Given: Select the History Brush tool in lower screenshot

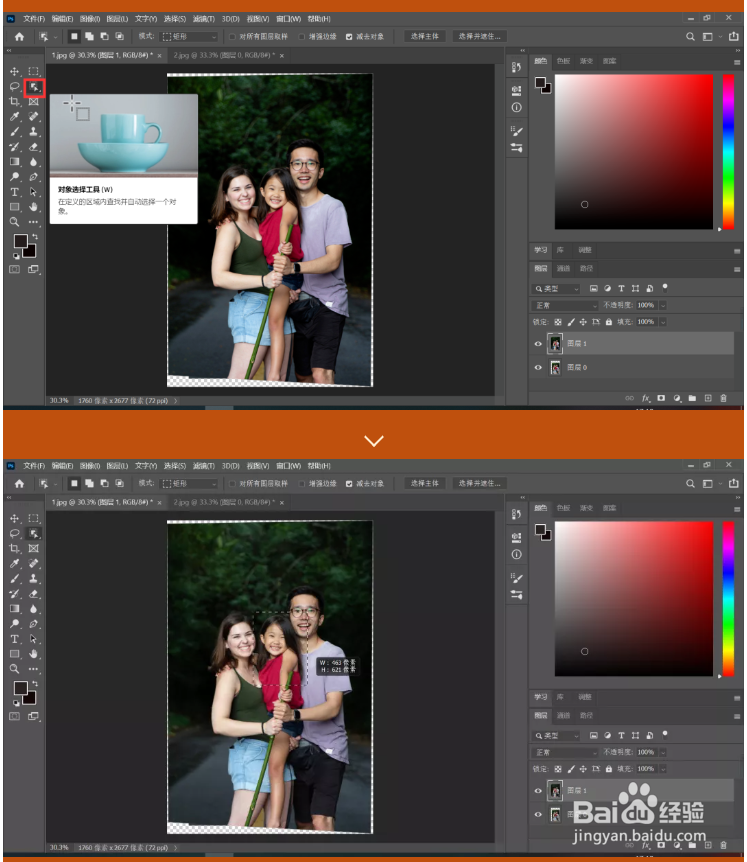Looking at the screenshot, I should 14,594.
